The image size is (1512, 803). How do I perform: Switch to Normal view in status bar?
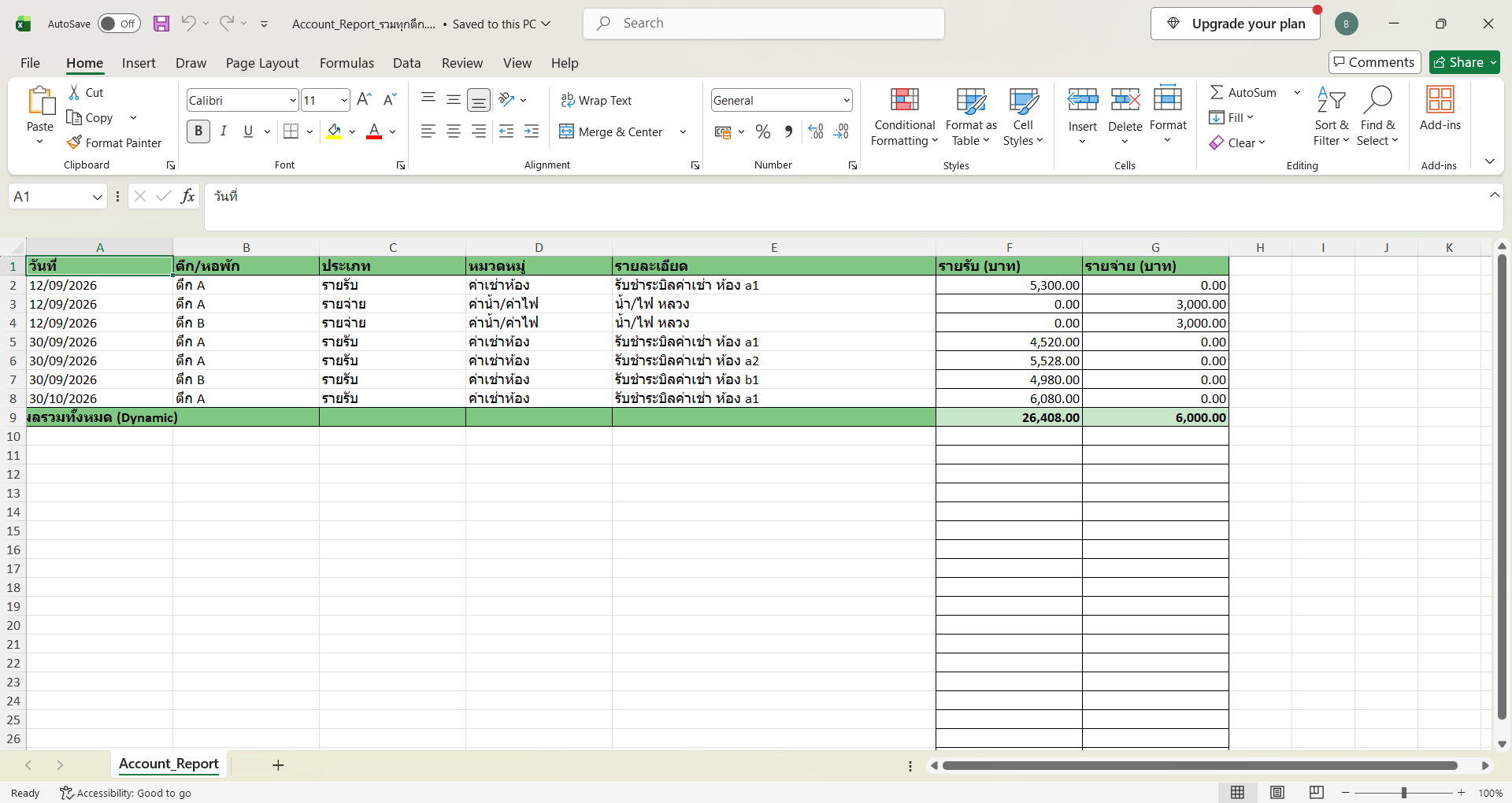pyautogui.click(x=1238, y=793)
